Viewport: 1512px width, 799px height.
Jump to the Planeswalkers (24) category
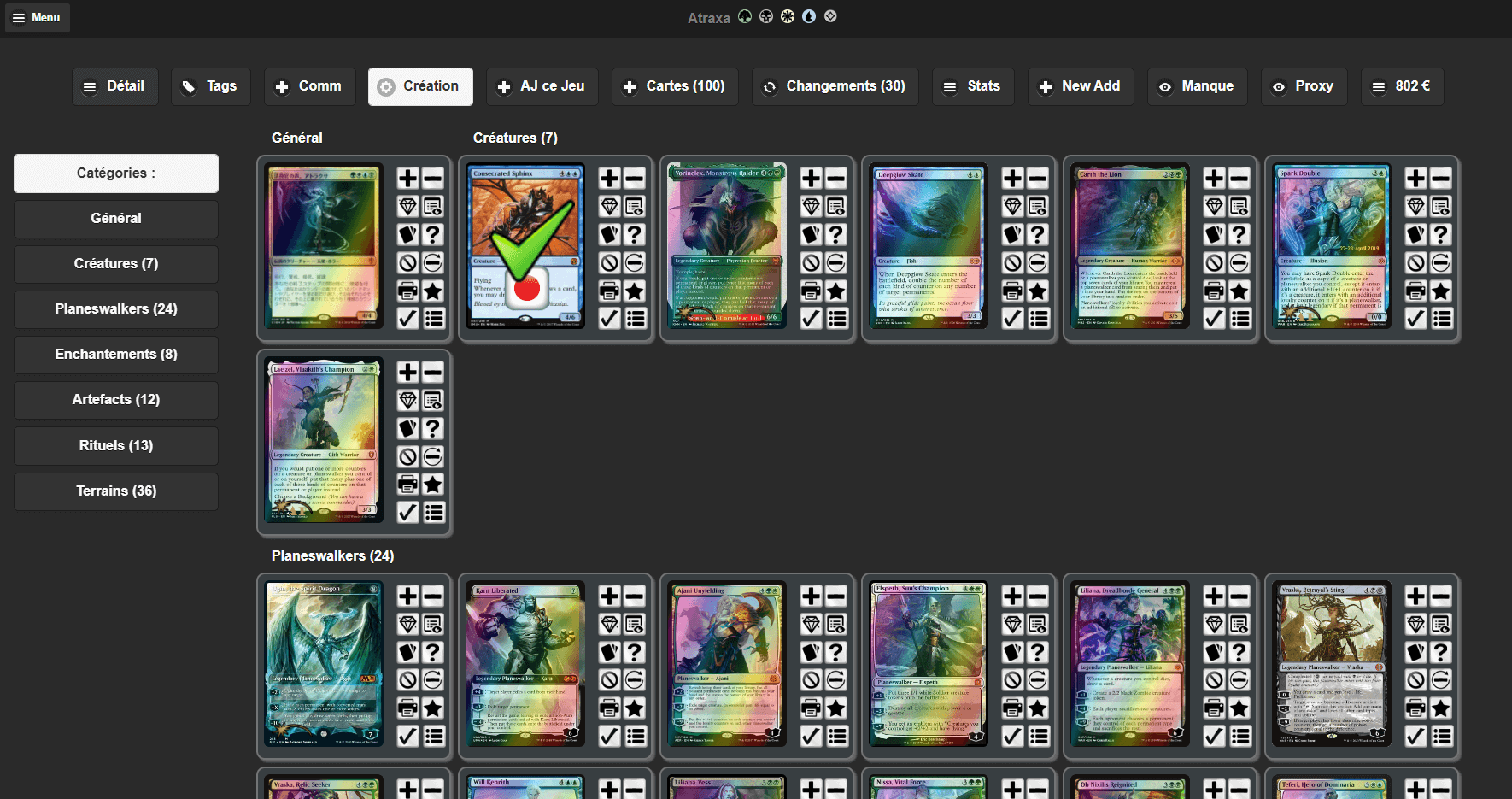[x=116, y=309]
